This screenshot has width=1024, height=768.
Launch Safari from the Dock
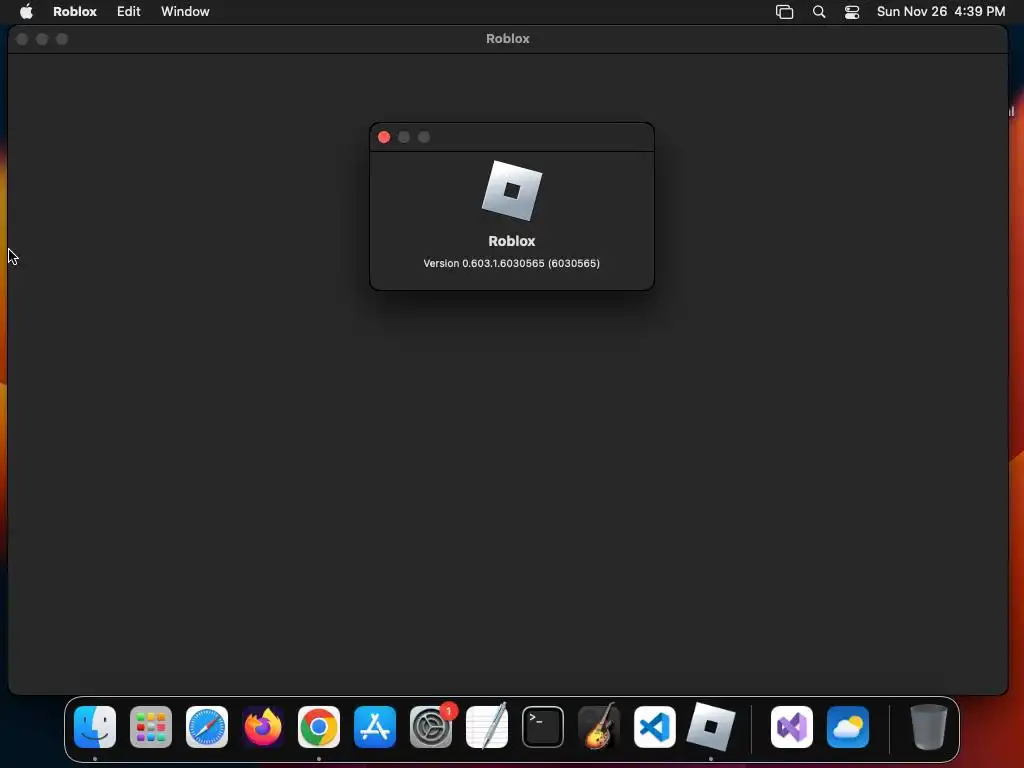tap(207, 727)
